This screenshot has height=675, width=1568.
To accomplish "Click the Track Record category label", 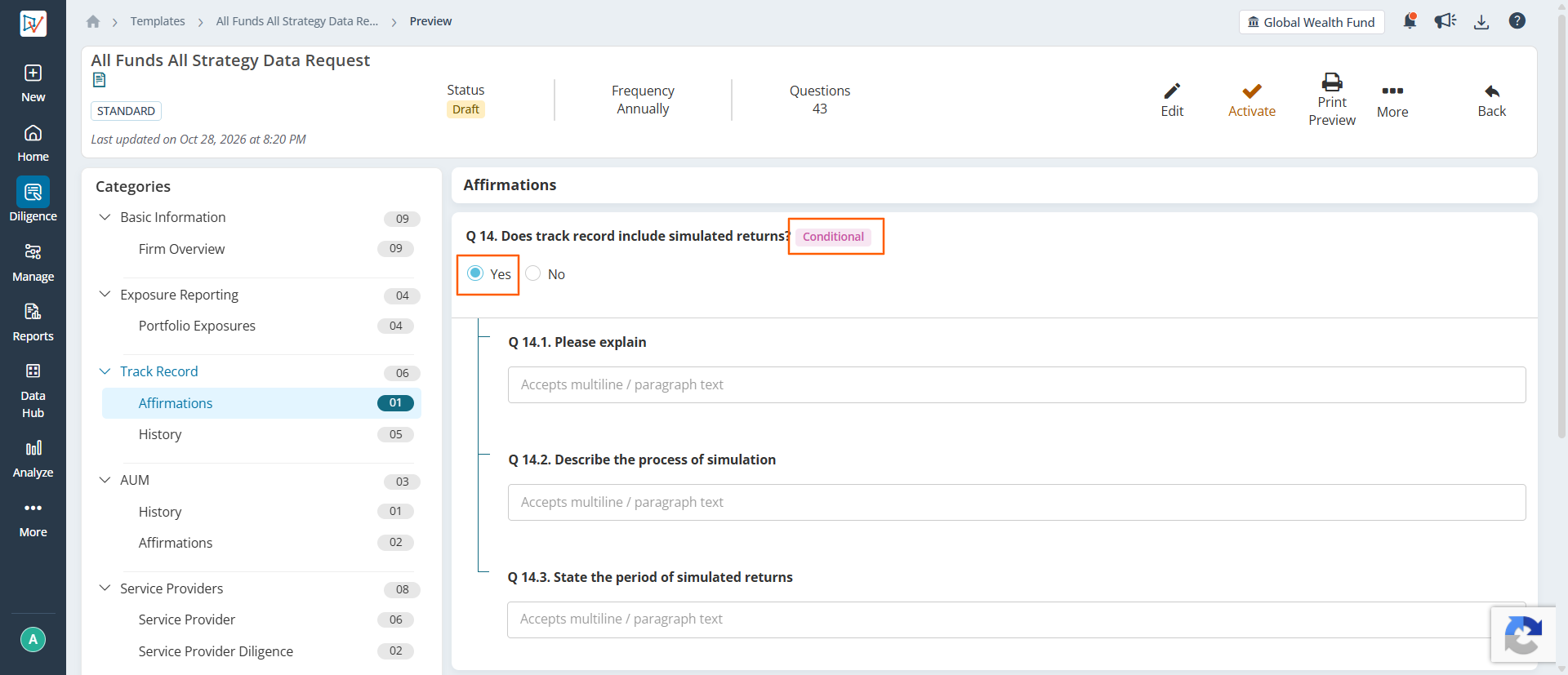I will 159,371.
